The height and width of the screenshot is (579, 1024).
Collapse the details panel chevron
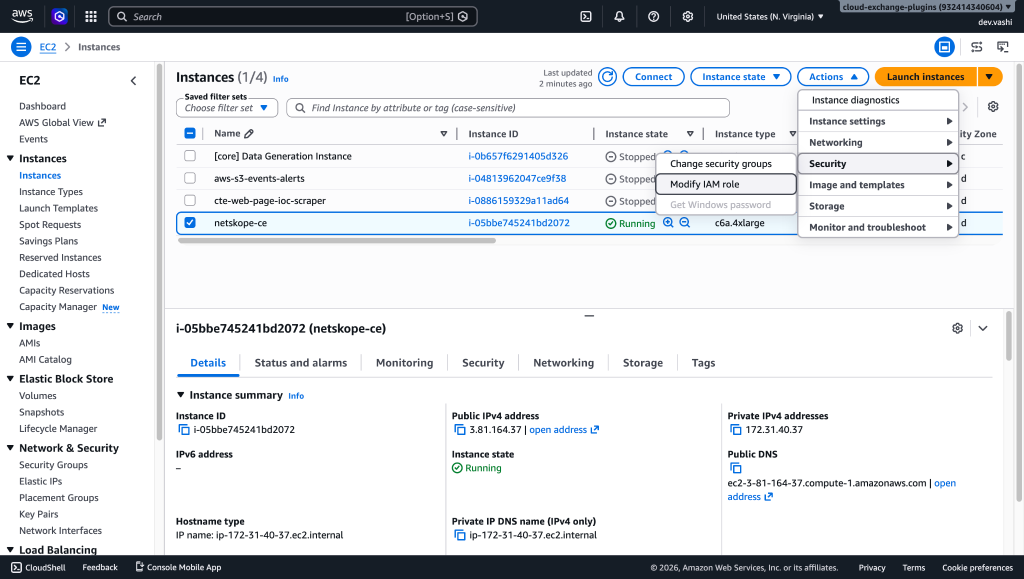click(x=983, y=328)
